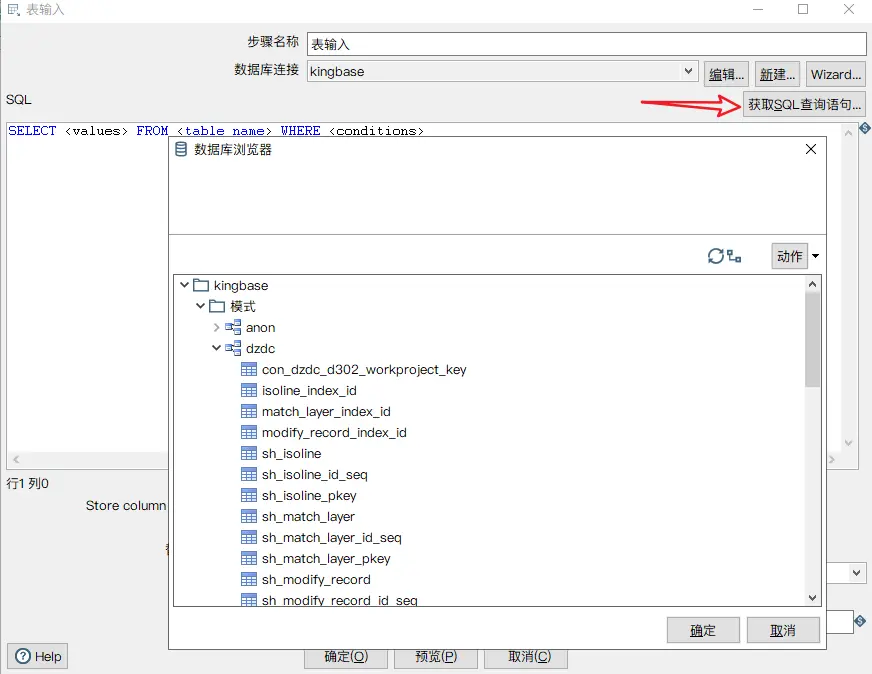
Task: Expand the anon schema node
Action: coord(216,327)
